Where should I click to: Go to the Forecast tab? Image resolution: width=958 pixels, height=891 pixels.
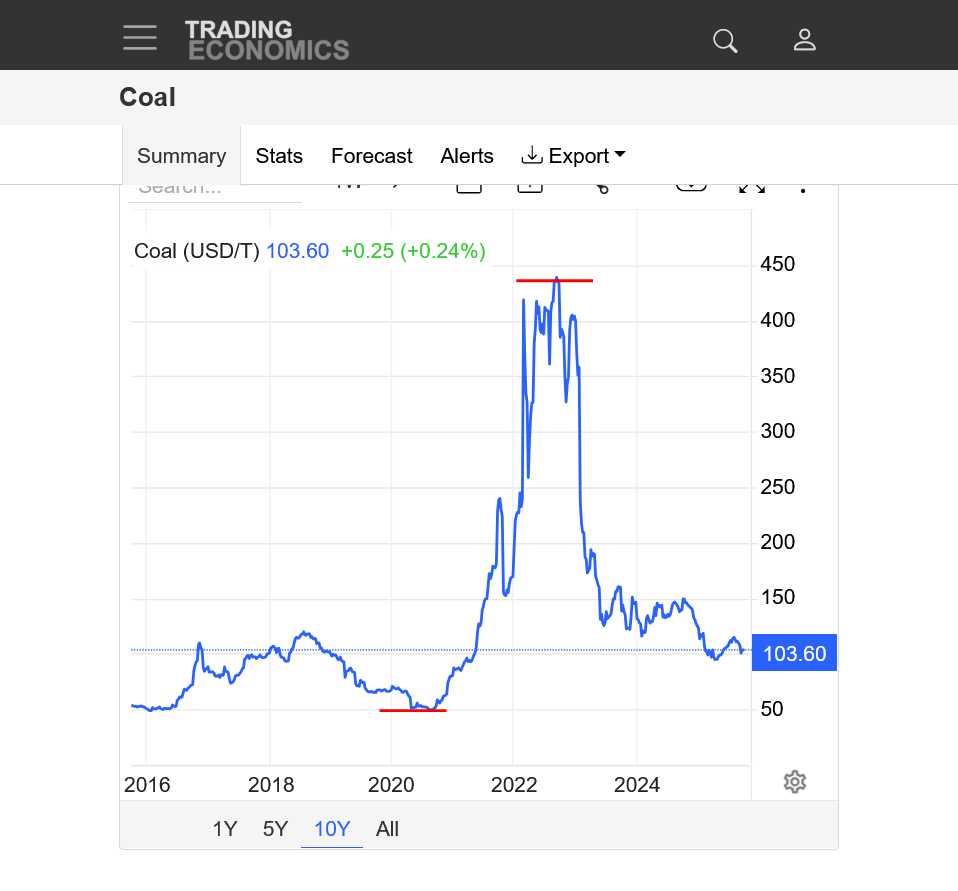(371, 156)
